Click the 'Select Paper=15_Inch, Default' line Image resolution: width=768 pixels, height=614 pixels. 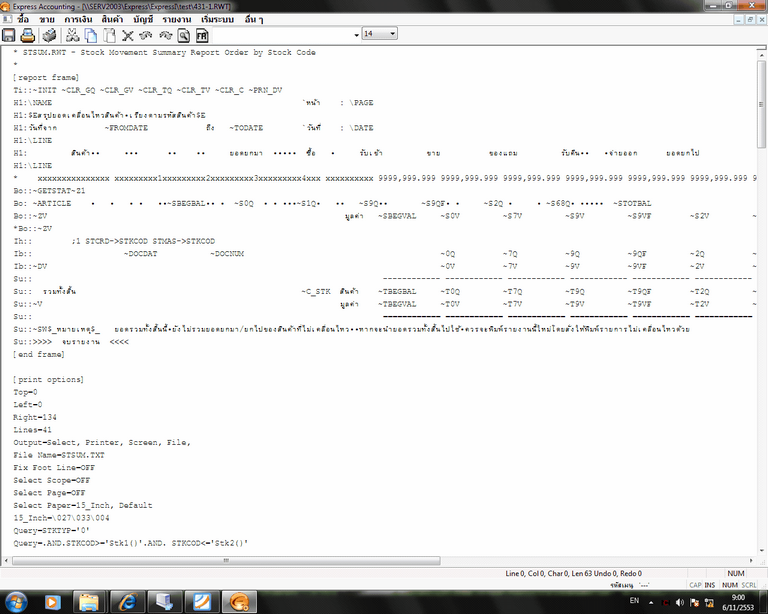click(83, 505)
